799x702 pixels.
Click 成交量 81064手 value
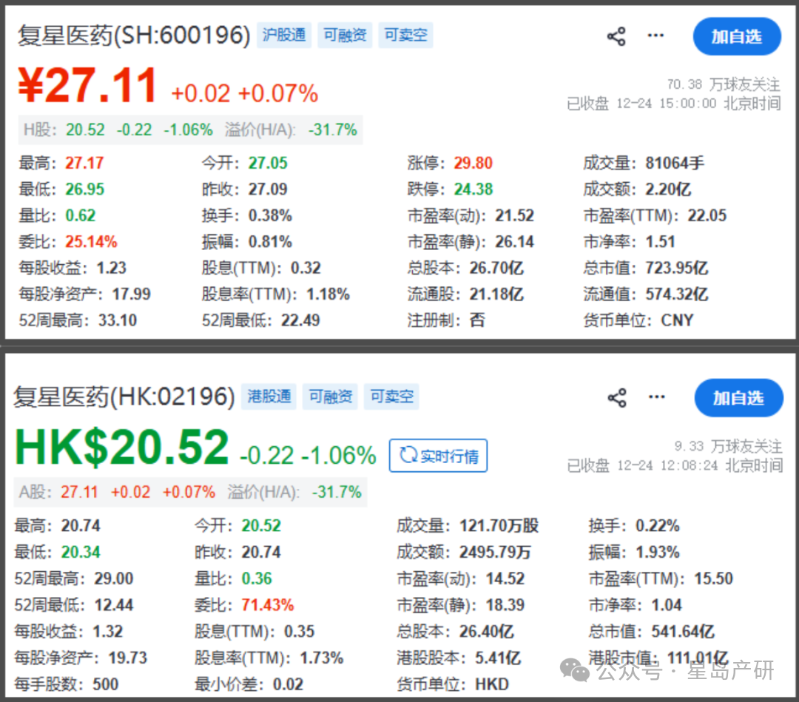click(x=675, y=163)
